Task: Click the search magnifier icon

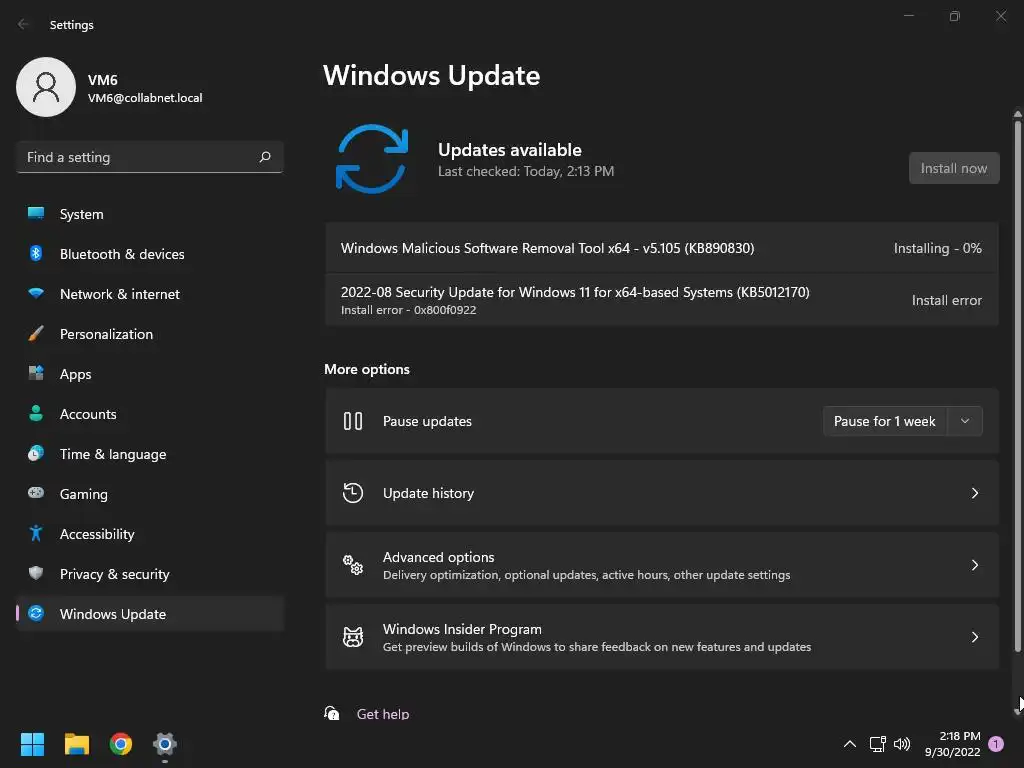Action: (265, 157)
